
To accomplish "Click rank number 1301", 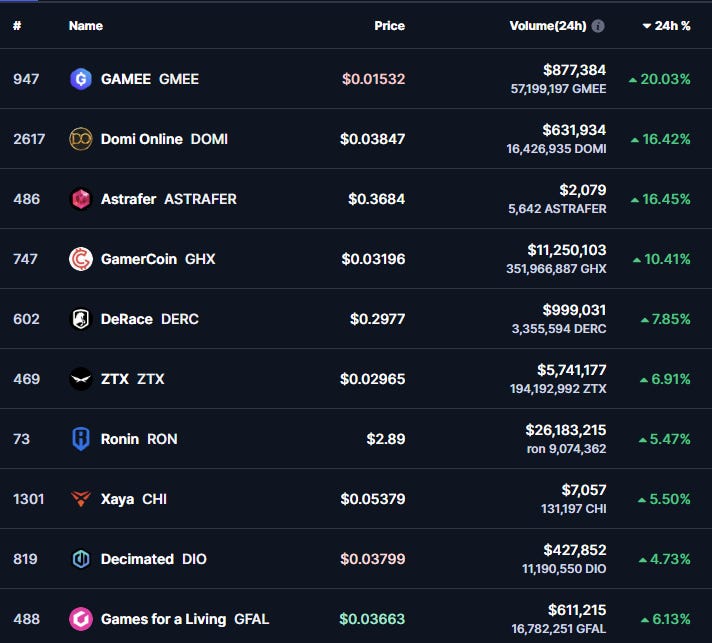I will [29, 499].
